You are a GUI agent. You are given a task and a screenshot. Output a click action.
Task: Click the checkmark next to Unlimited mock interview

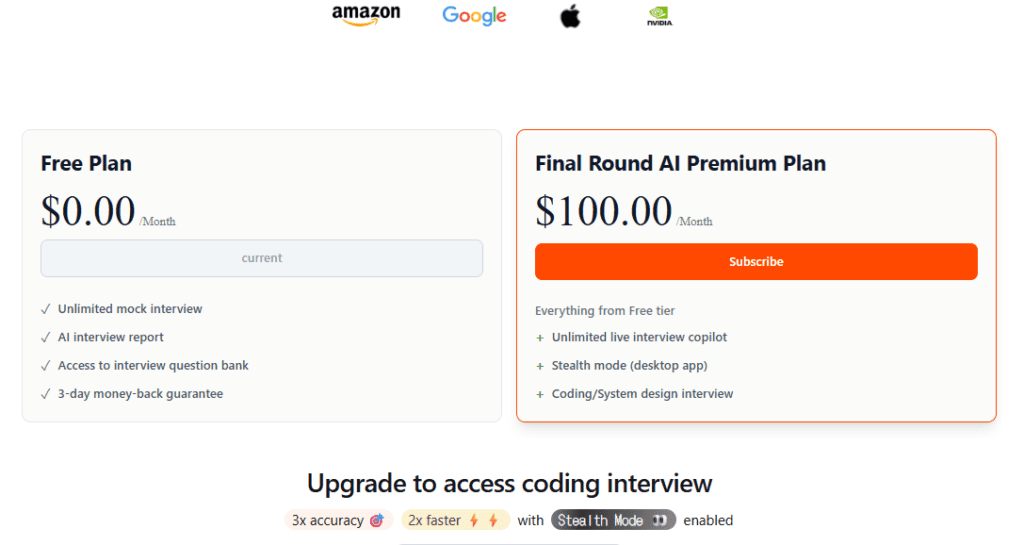tap(46, 309)
